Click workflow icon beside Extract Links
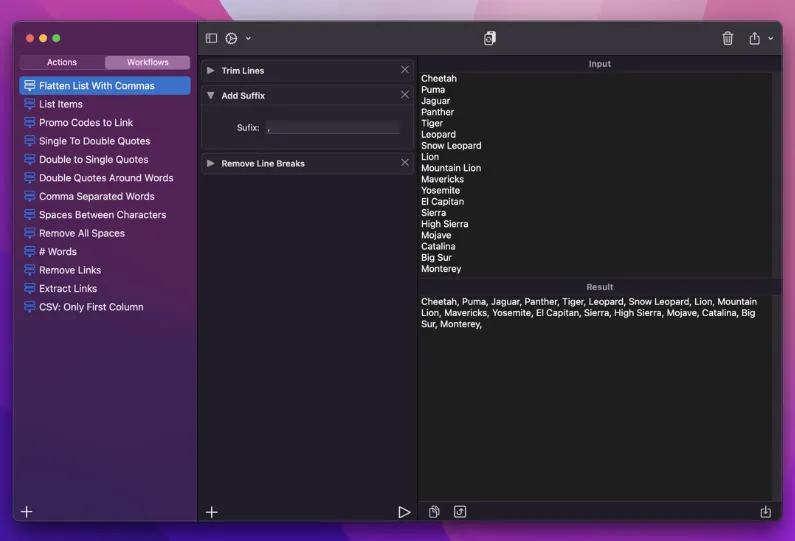795x541 pixels. pos(30,288)
